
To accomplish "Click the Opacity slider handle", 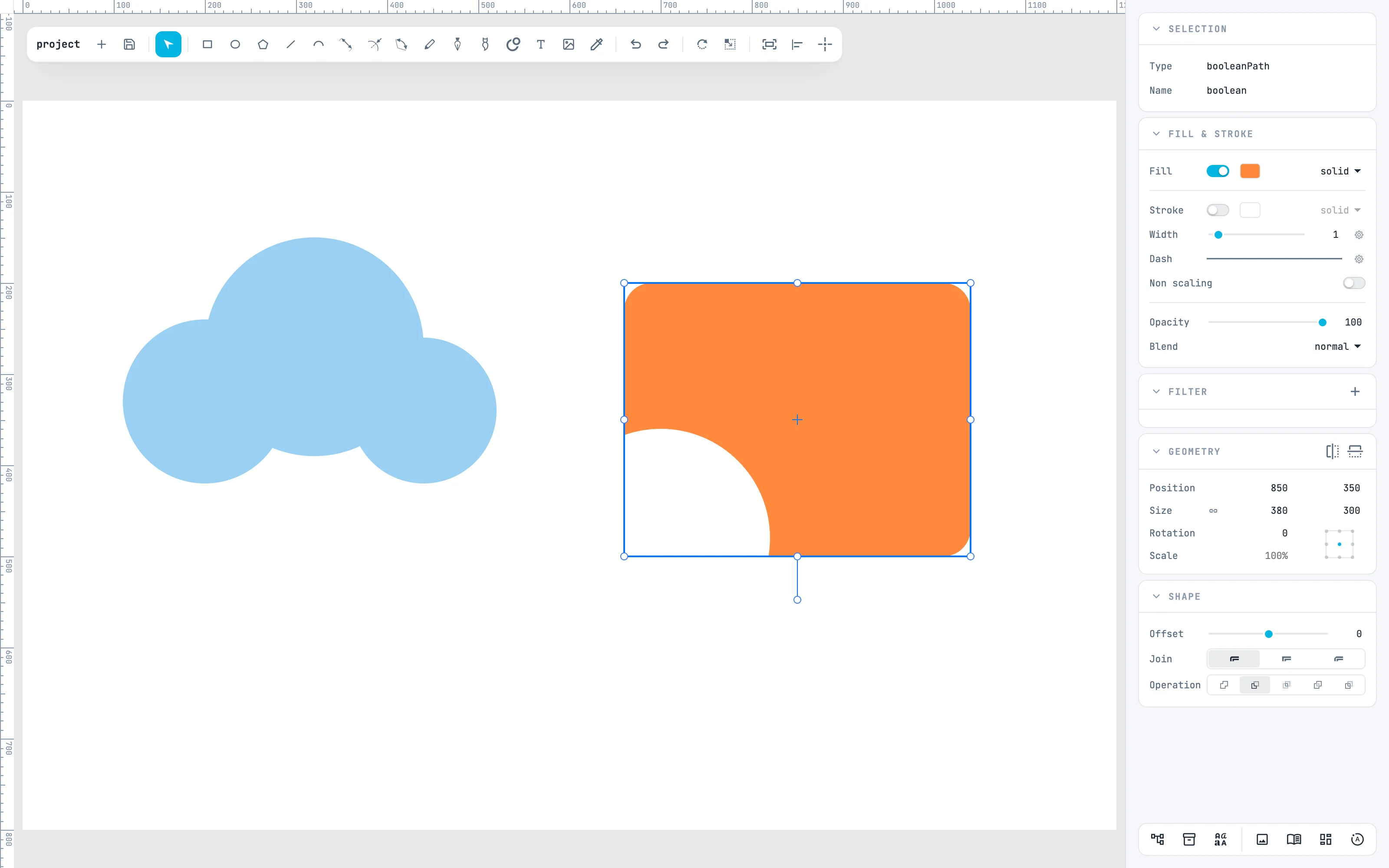I will click(1323, 322).
